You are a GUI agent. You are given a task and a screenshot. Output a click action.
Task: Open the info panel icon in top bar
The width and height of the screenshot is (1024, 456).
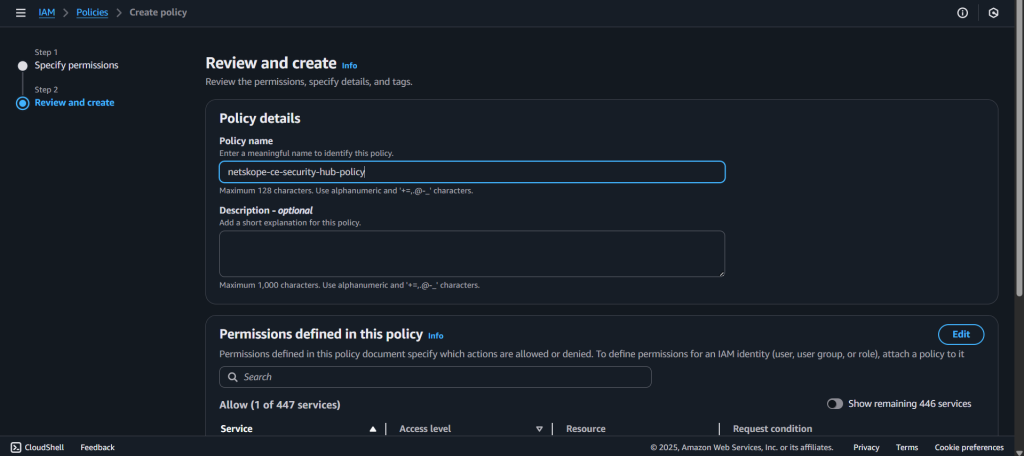tap(962, 12)
